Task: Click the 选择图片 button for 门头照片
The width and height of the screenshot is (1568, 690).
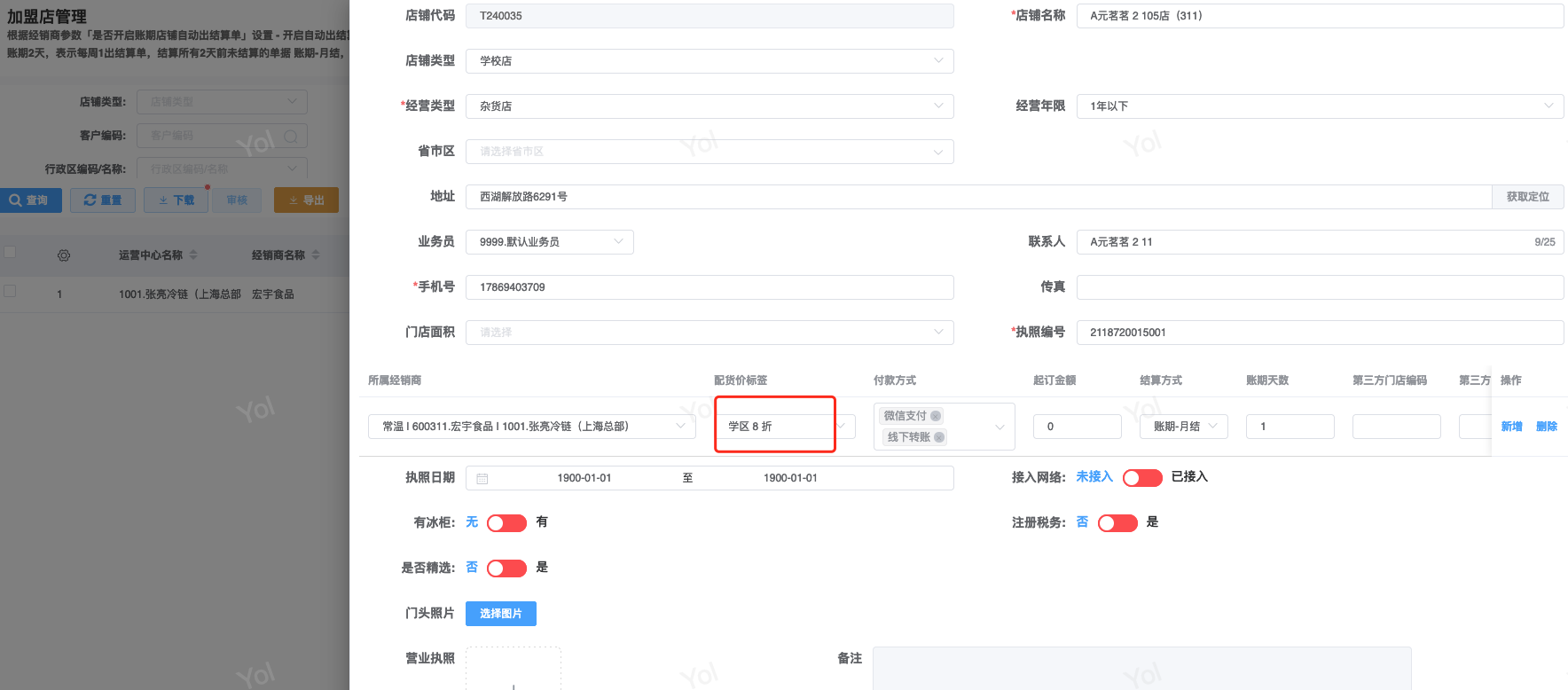Action: pyautogui.click(x=501, y=614)
